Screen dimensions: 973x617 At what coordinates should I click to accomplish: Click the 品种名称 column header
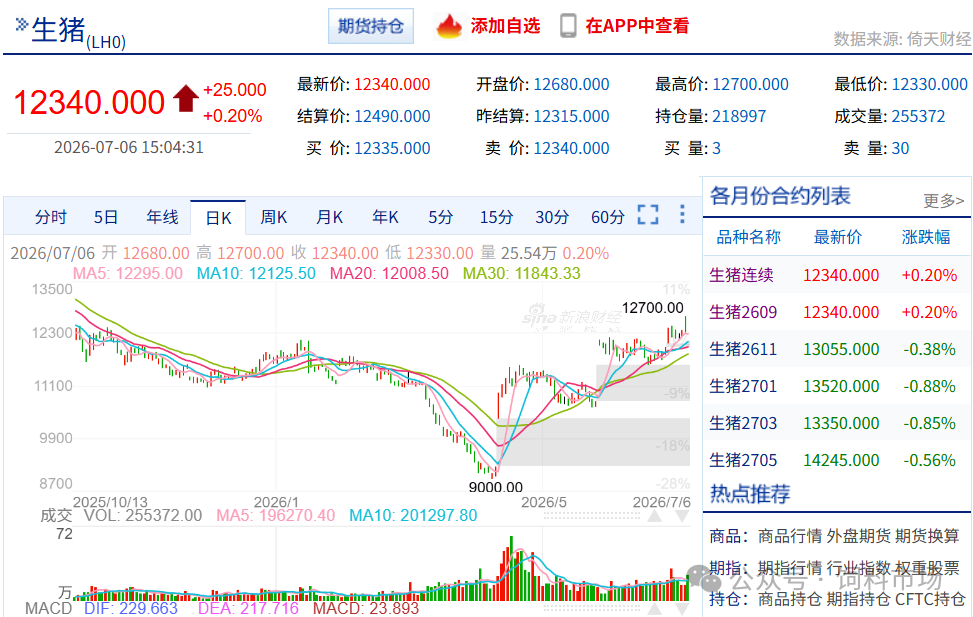[748, 237]
